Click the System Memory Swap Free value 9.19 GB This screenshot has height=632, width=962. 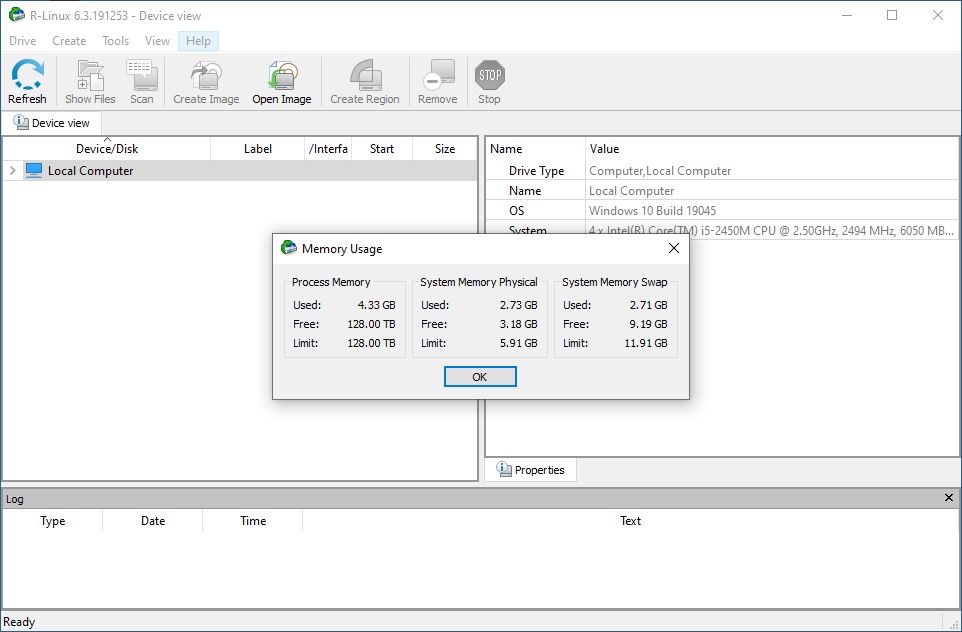coord(648,324)
